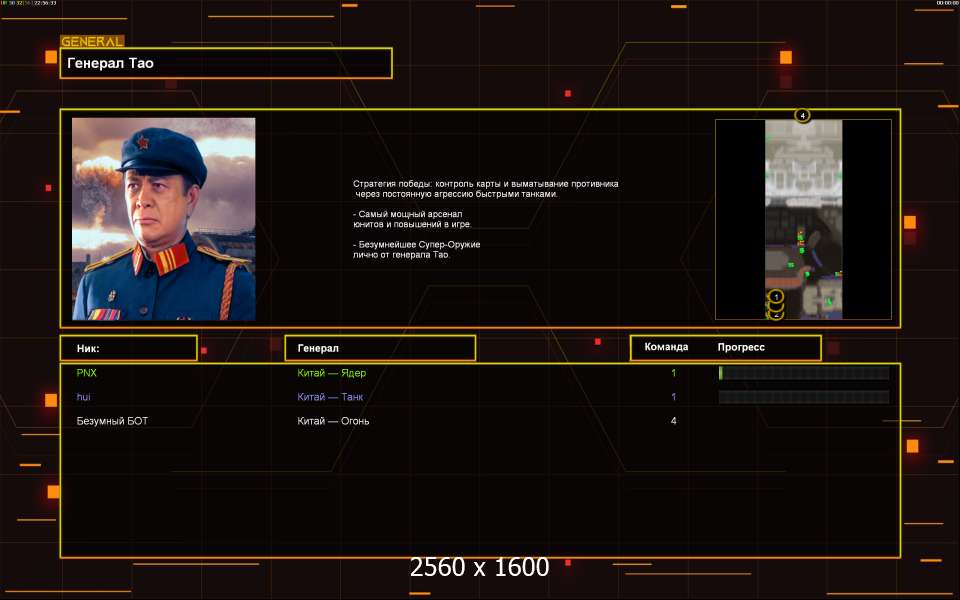The image size is (960, 600).
Task: Click the map preview thumbnail
Action: pyautogui.click(x=803, y=219)
